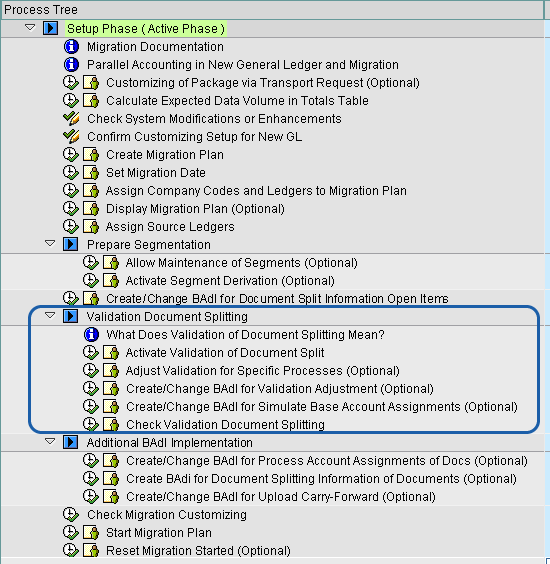Click execute clock icon for Create Migration Plan
The height and width of the screenshot is (564, 550).
[x=71, y=155]
